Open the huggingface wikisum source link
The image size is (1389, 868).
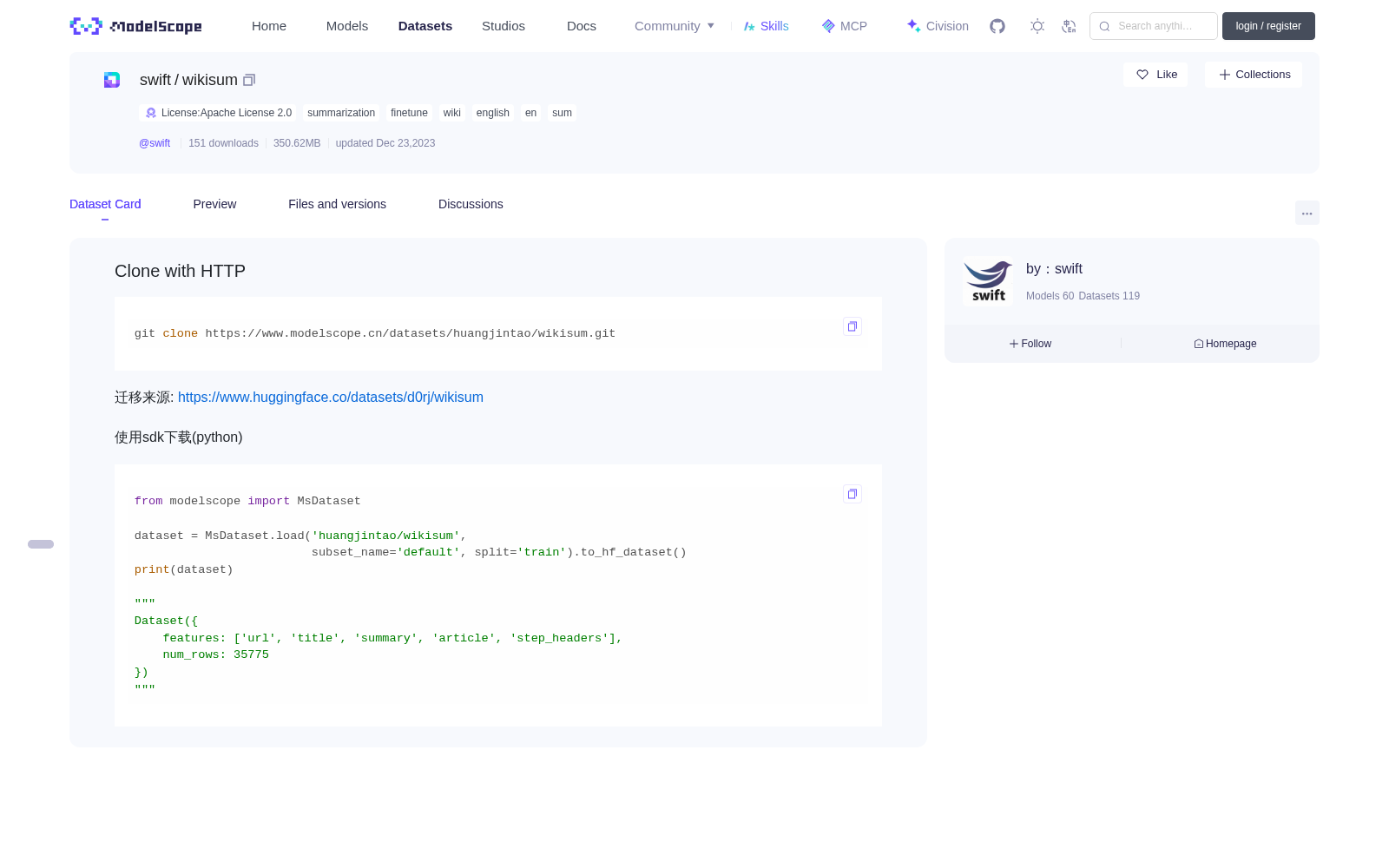click(331, 398)
